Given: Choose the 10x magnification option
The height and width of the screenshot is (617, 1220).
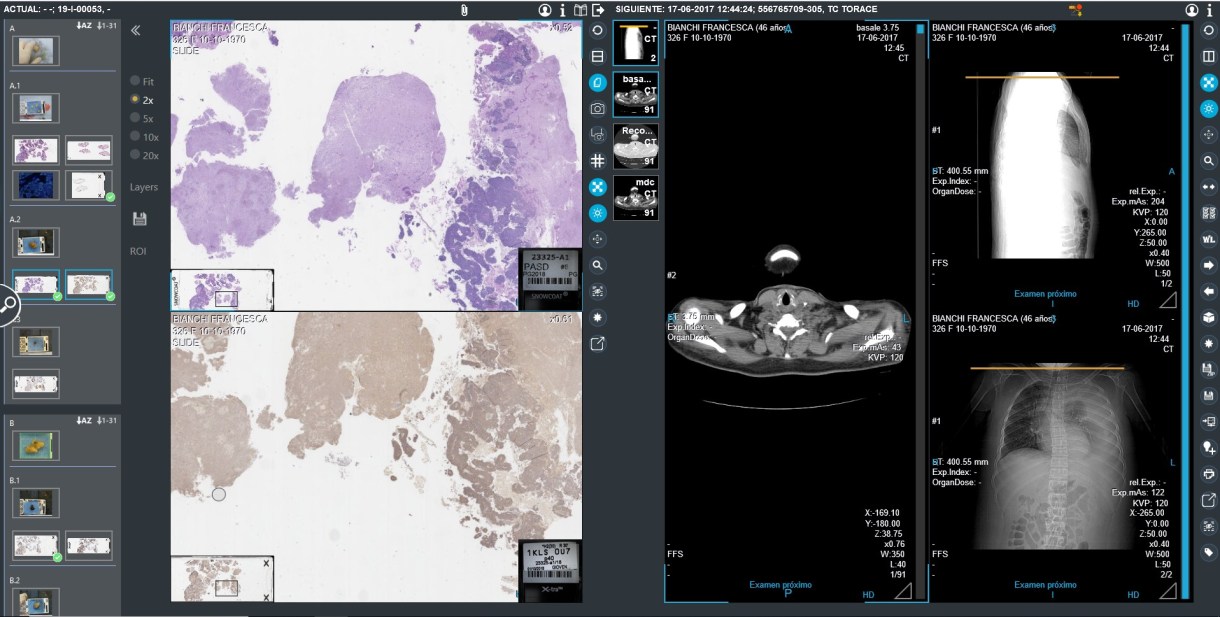Looking at the screenshot, I should click(x=135, y=136).
